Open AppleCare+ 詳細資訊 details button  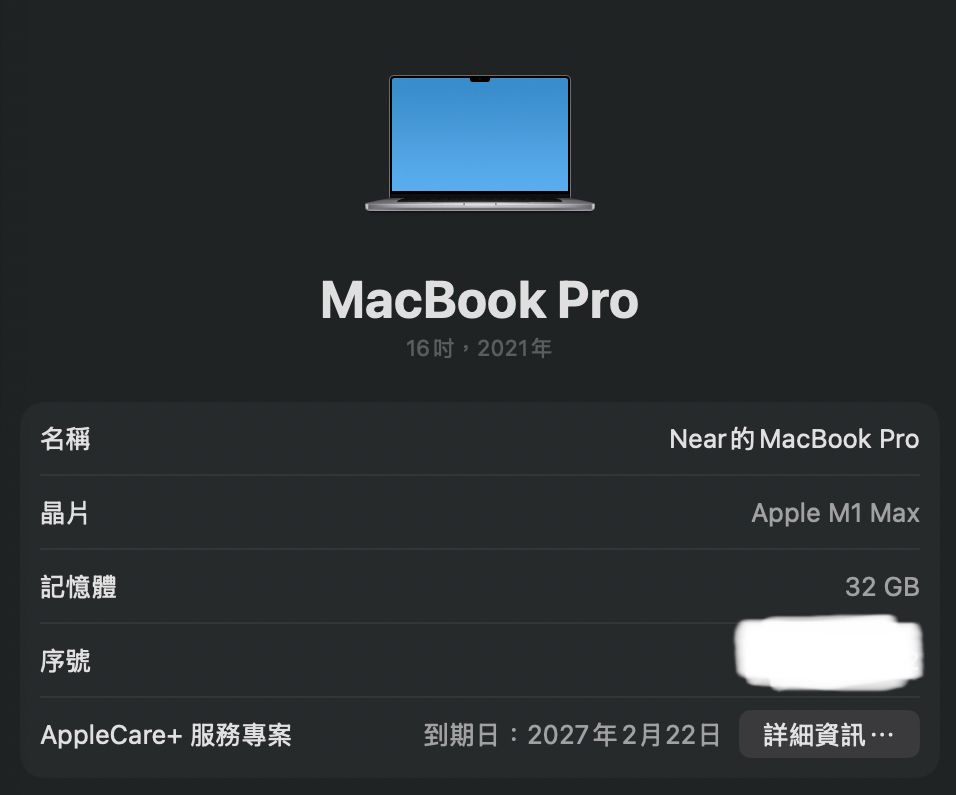[829, 735]
